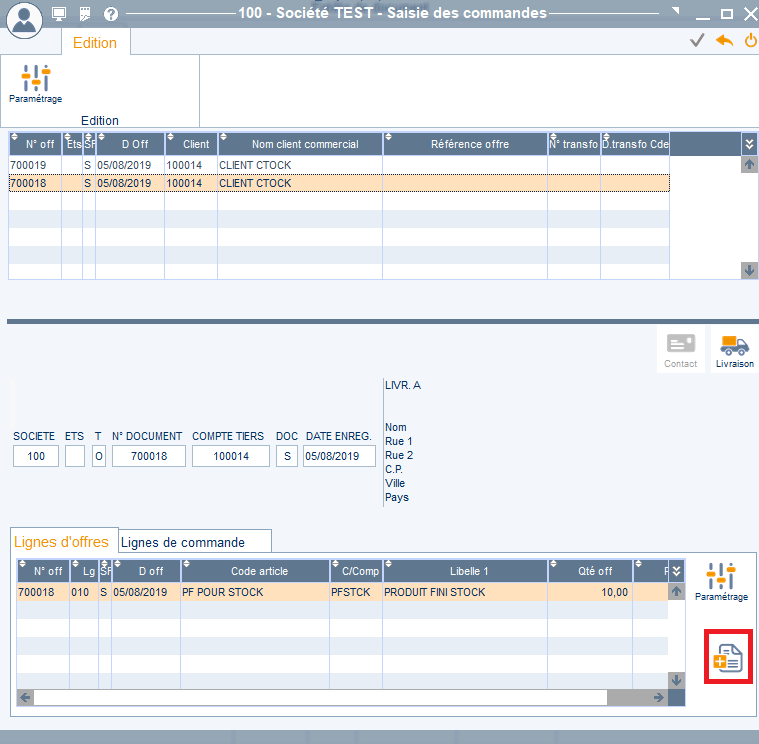The image size is (759, 744).
Task: Sort by Lg column header in lines grid
Action: [84, 571]
